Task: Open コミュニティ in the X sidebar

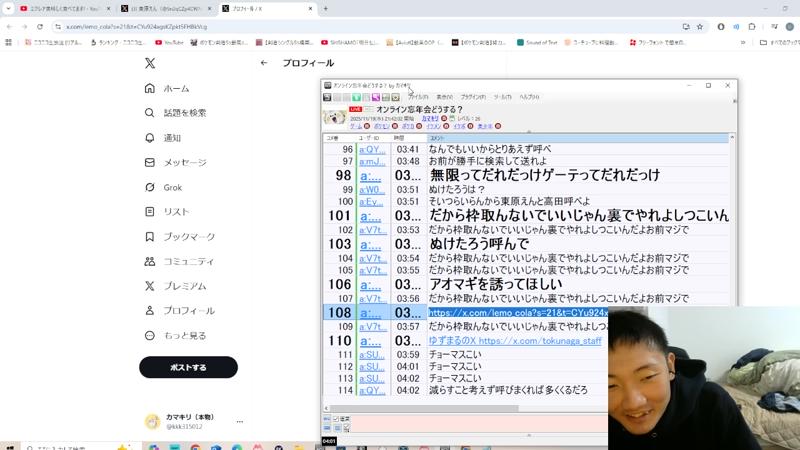Action: tap(179, 261)
